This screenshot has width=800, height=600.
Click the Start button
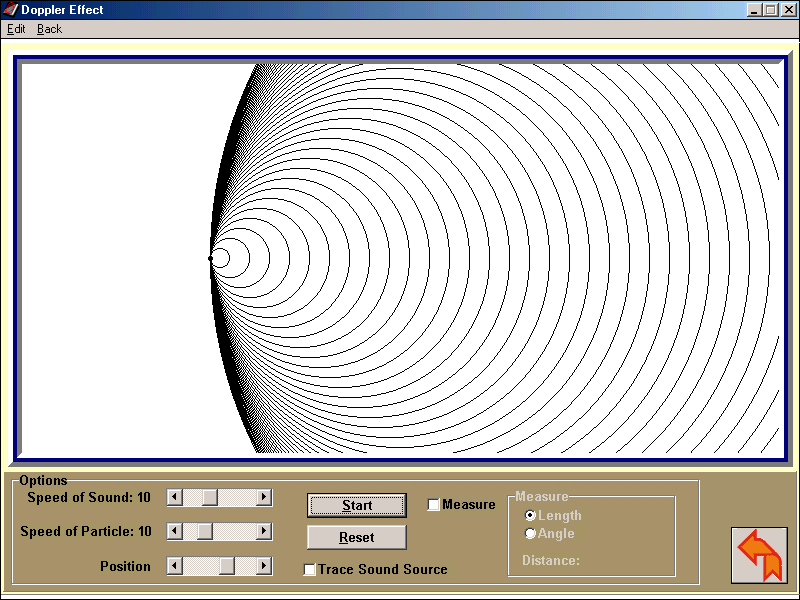[357, 505]
